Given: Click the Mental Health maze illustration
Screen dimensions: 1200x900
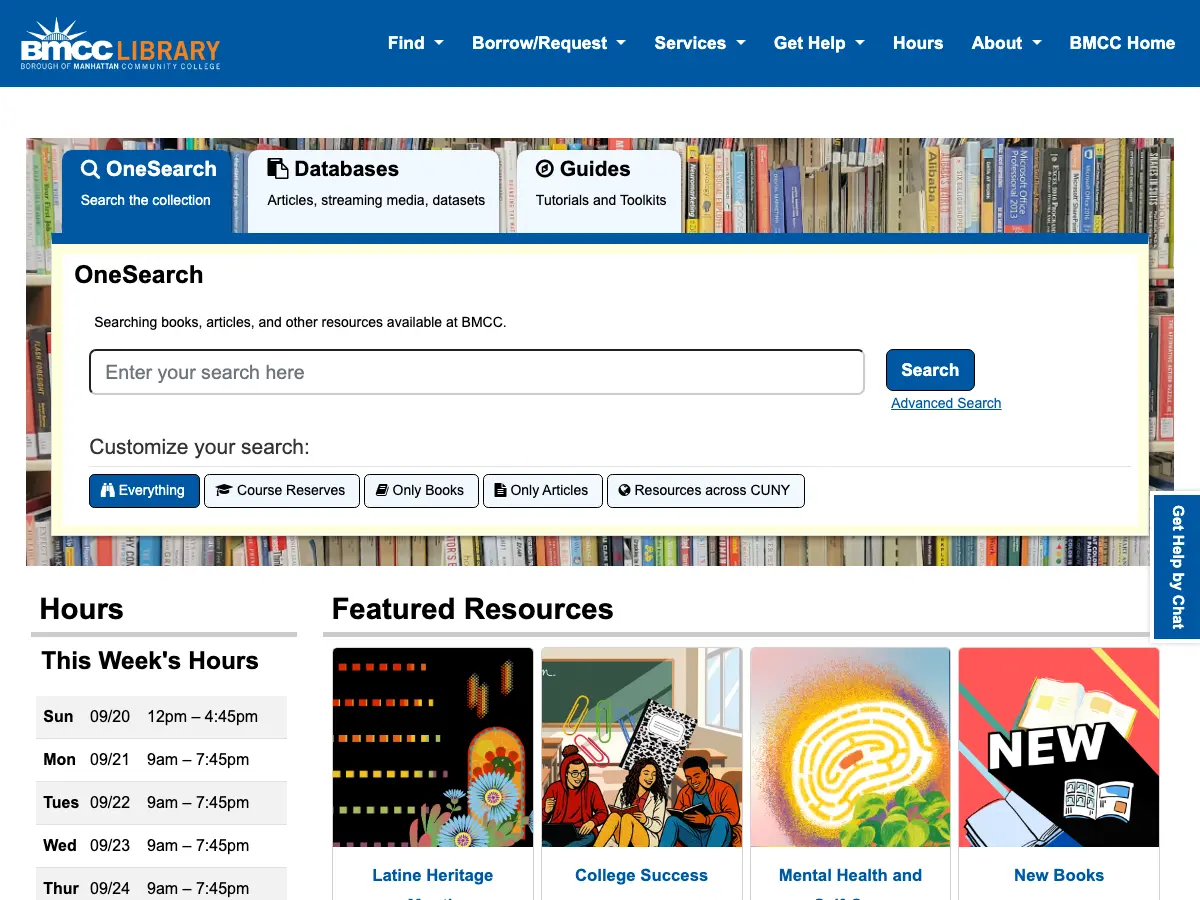Looking at the screenshot, I should coord(850,747).
